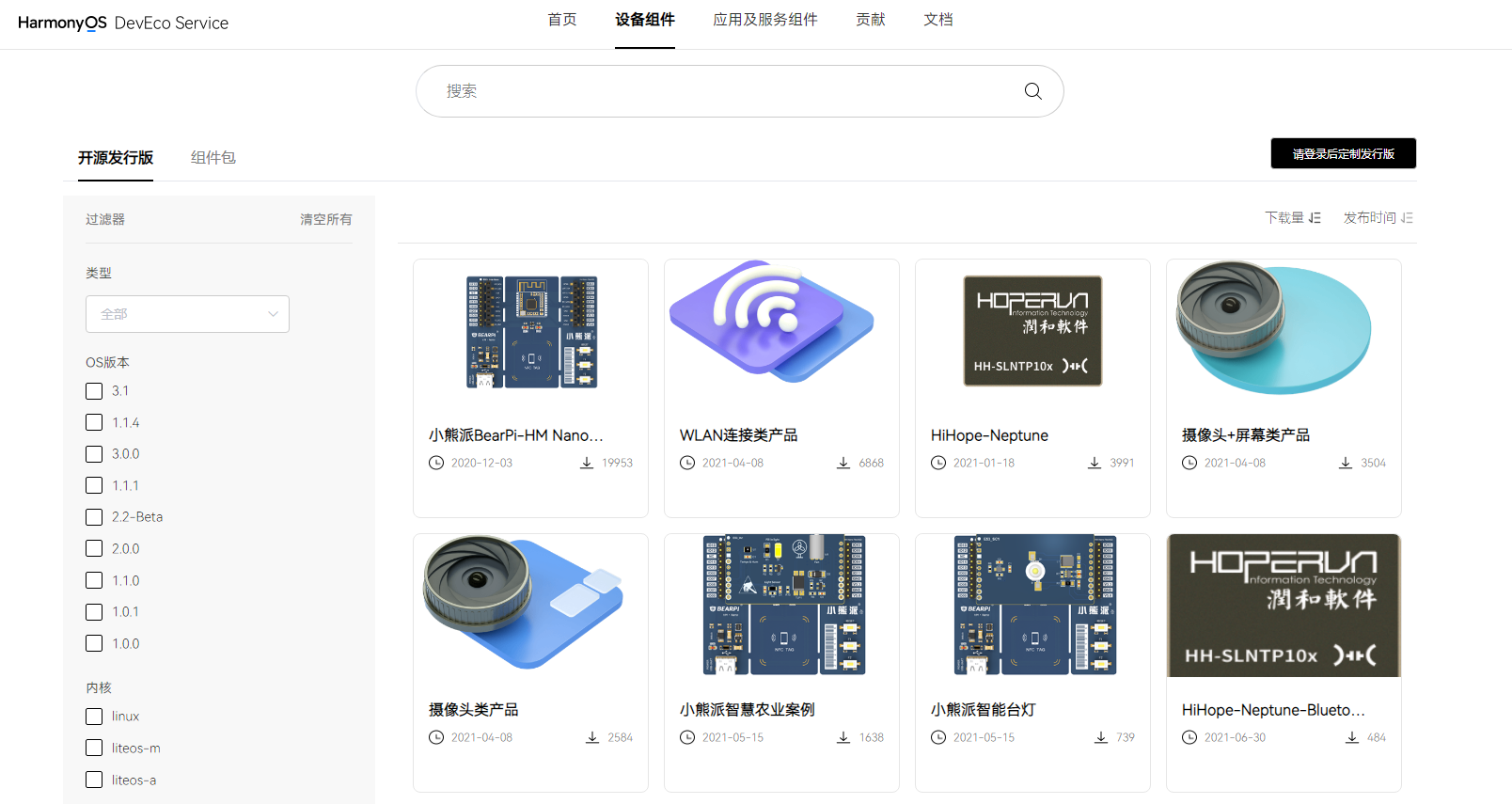Click the 请登录后定制发行版 button
This screenshot has width=1512, height=804.
1343,153
